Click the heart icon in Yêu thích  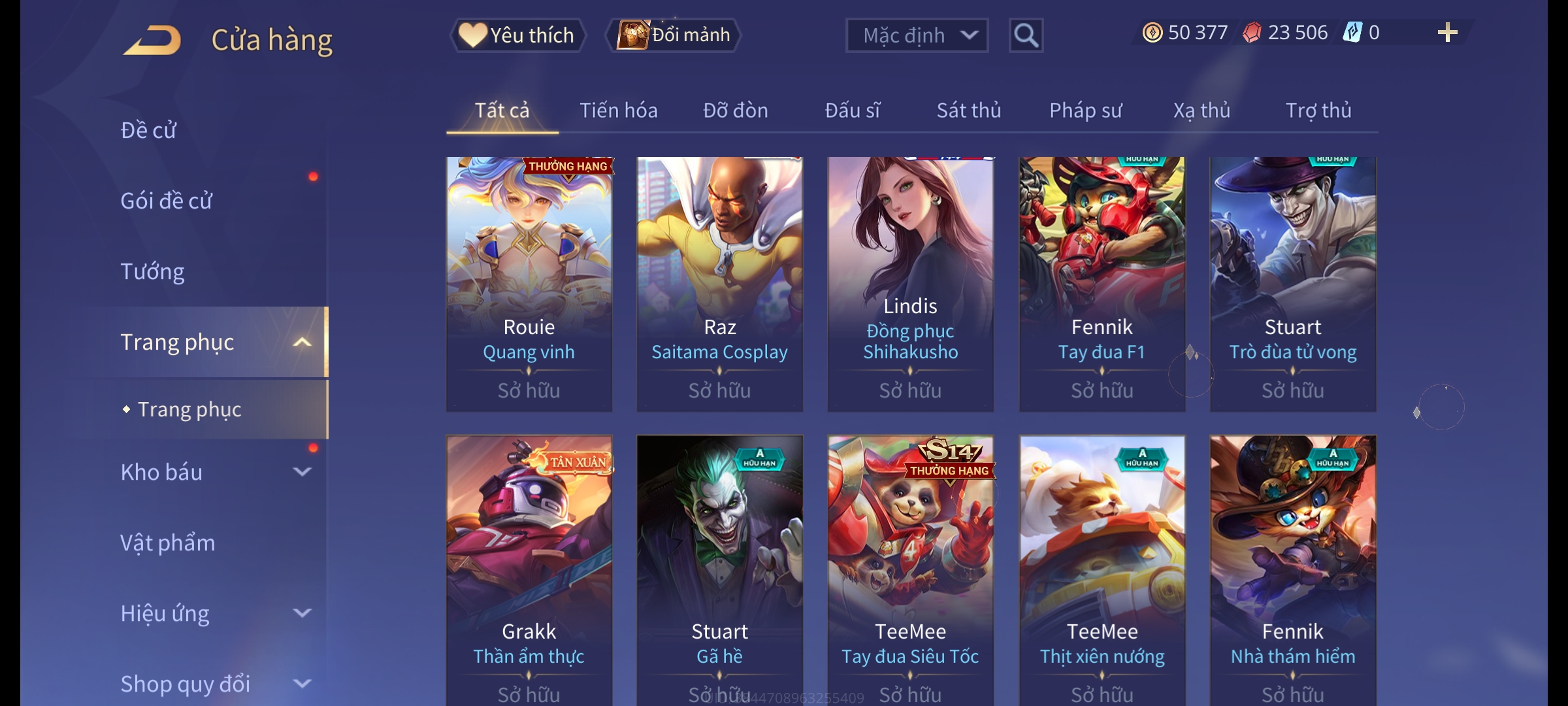tap(472, 35)
